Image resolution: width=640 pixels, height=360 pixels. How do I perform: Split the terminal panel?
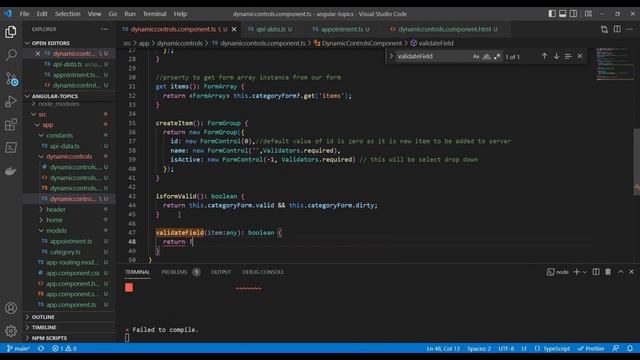tap(596, 272)
